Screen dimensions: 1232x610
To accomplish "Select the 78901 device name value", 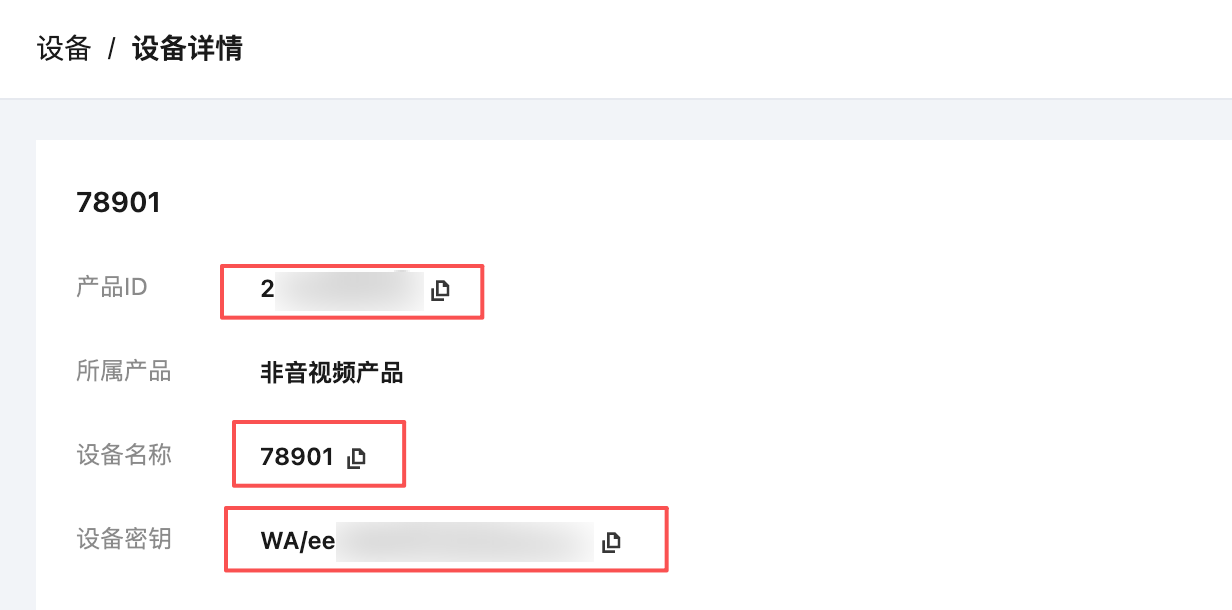I will tap(296, 458).
